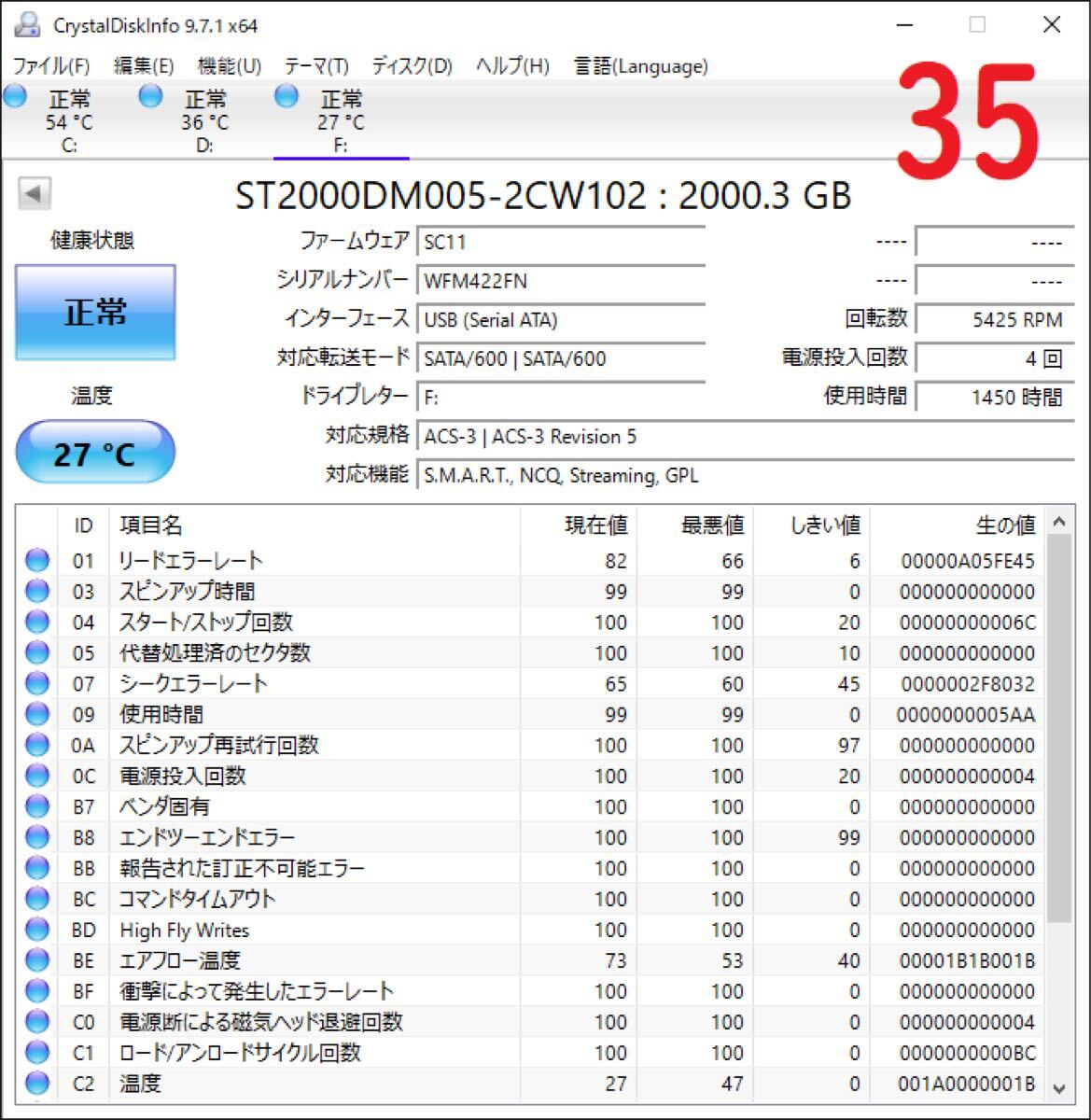1091x1120 pixels.
Task: Click the status icon for 報告された訂正不可能エラー
Action: click(37, 868)
